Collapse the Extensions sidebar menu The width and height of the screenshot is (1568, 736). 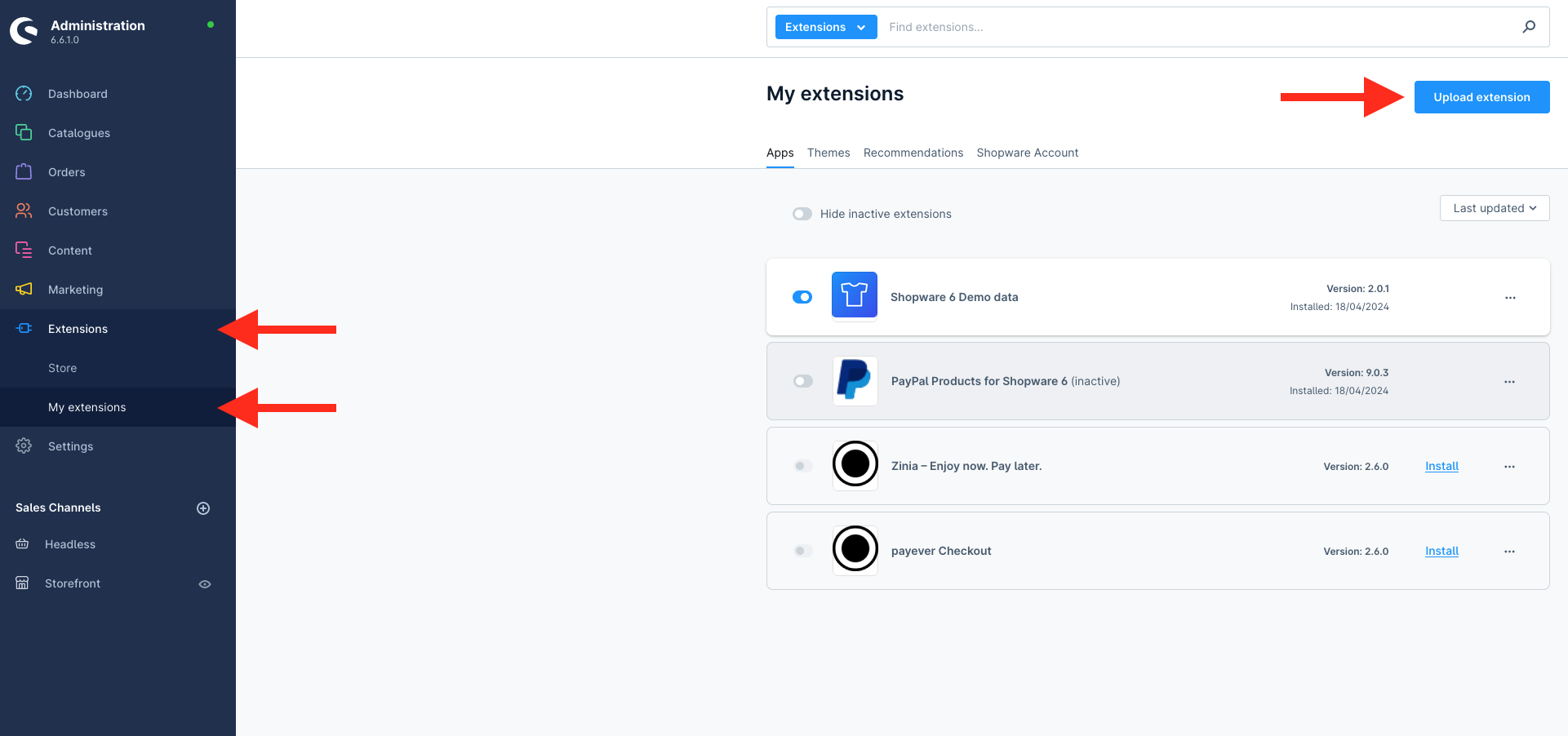click(118, 329)
